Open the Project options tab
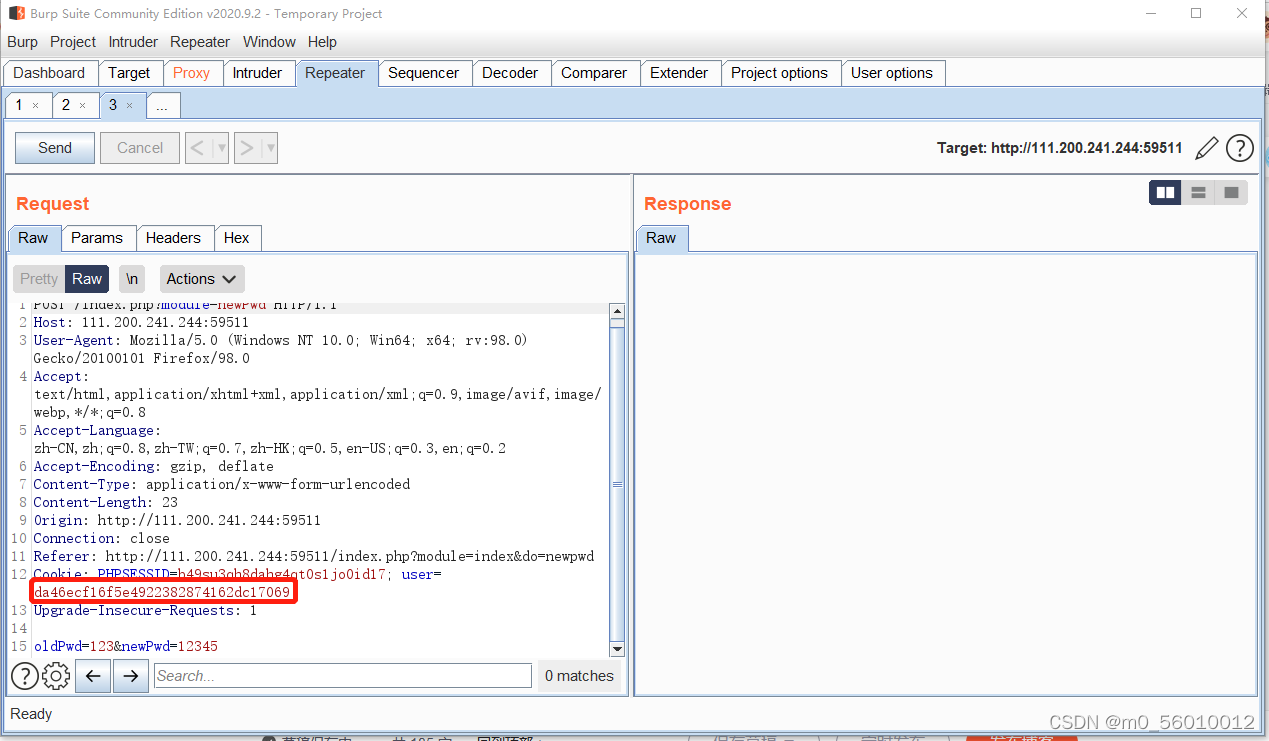Image resolution: width=1269 pixels, height=741 pixels. pos(779,73)
